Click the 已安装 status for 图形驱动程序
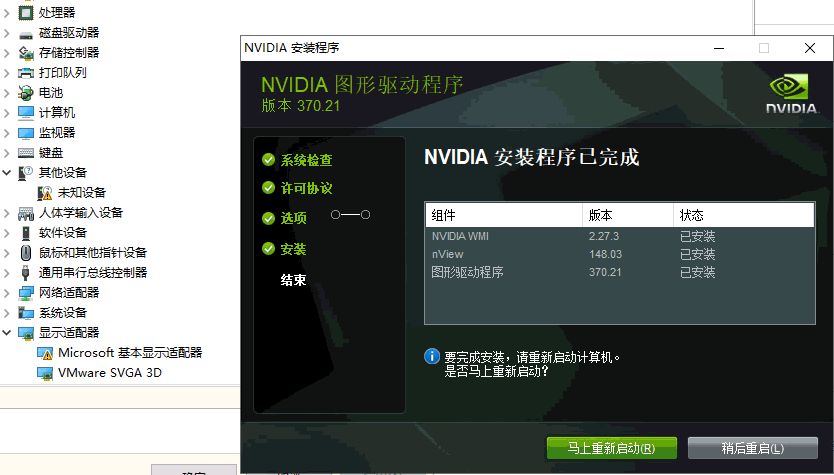834x475 pixels. pos(697,272)
